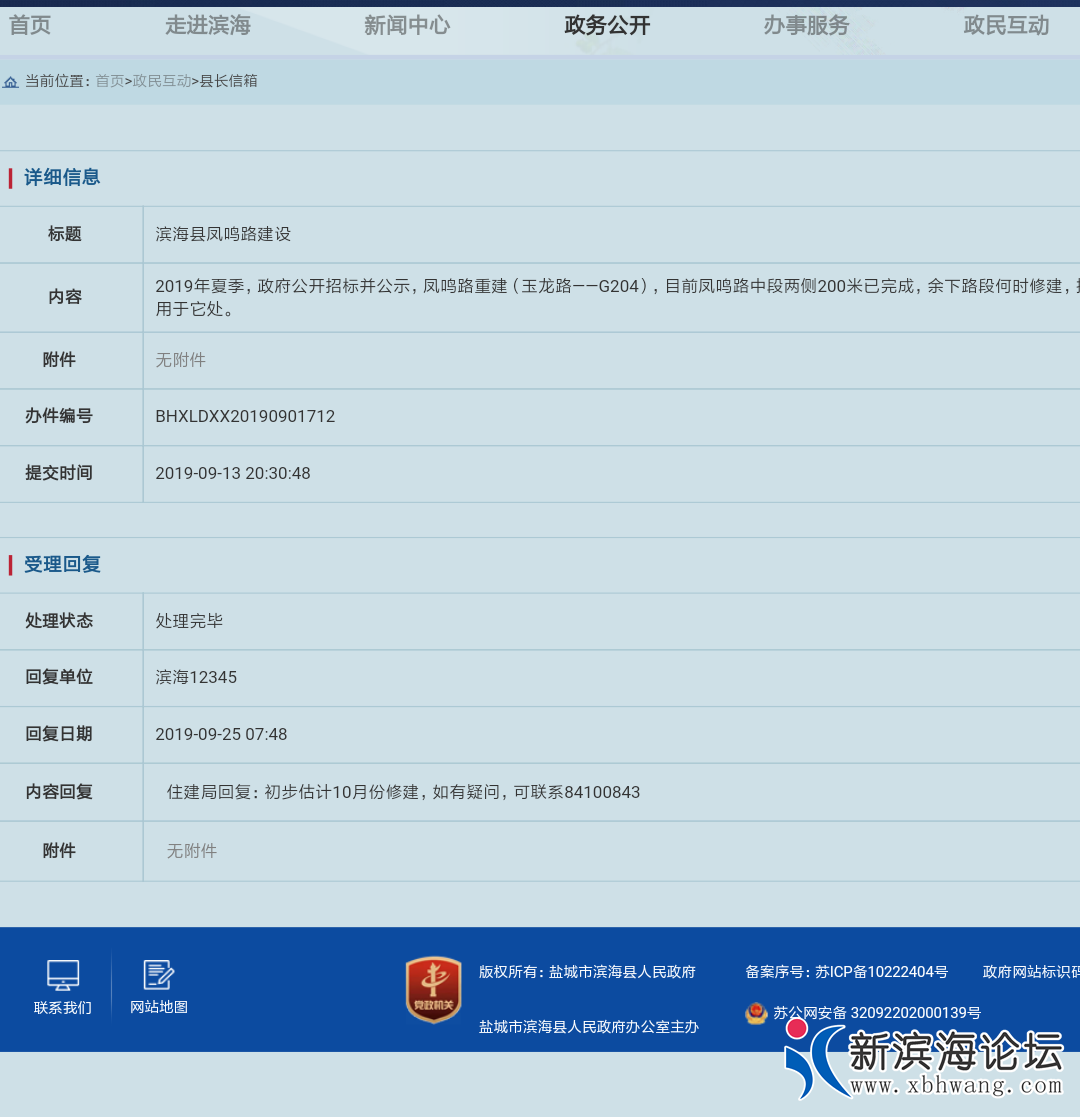Click the red 党政机关 badge
The width and height of the screenshot is (1080, 1117).
point(433,989)
